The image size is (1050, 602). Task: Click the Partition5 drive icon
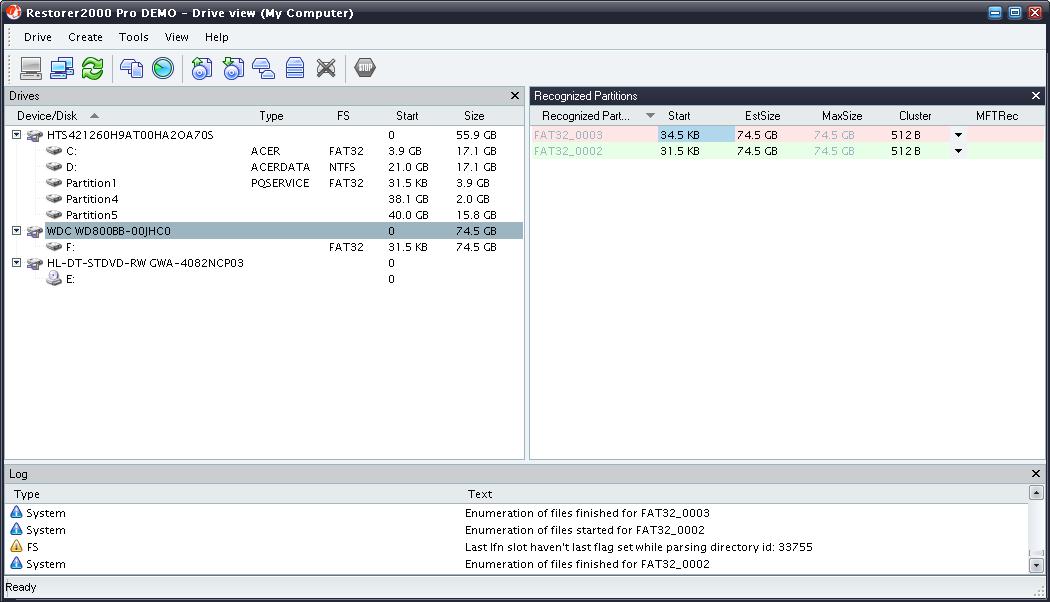(54, 215)
